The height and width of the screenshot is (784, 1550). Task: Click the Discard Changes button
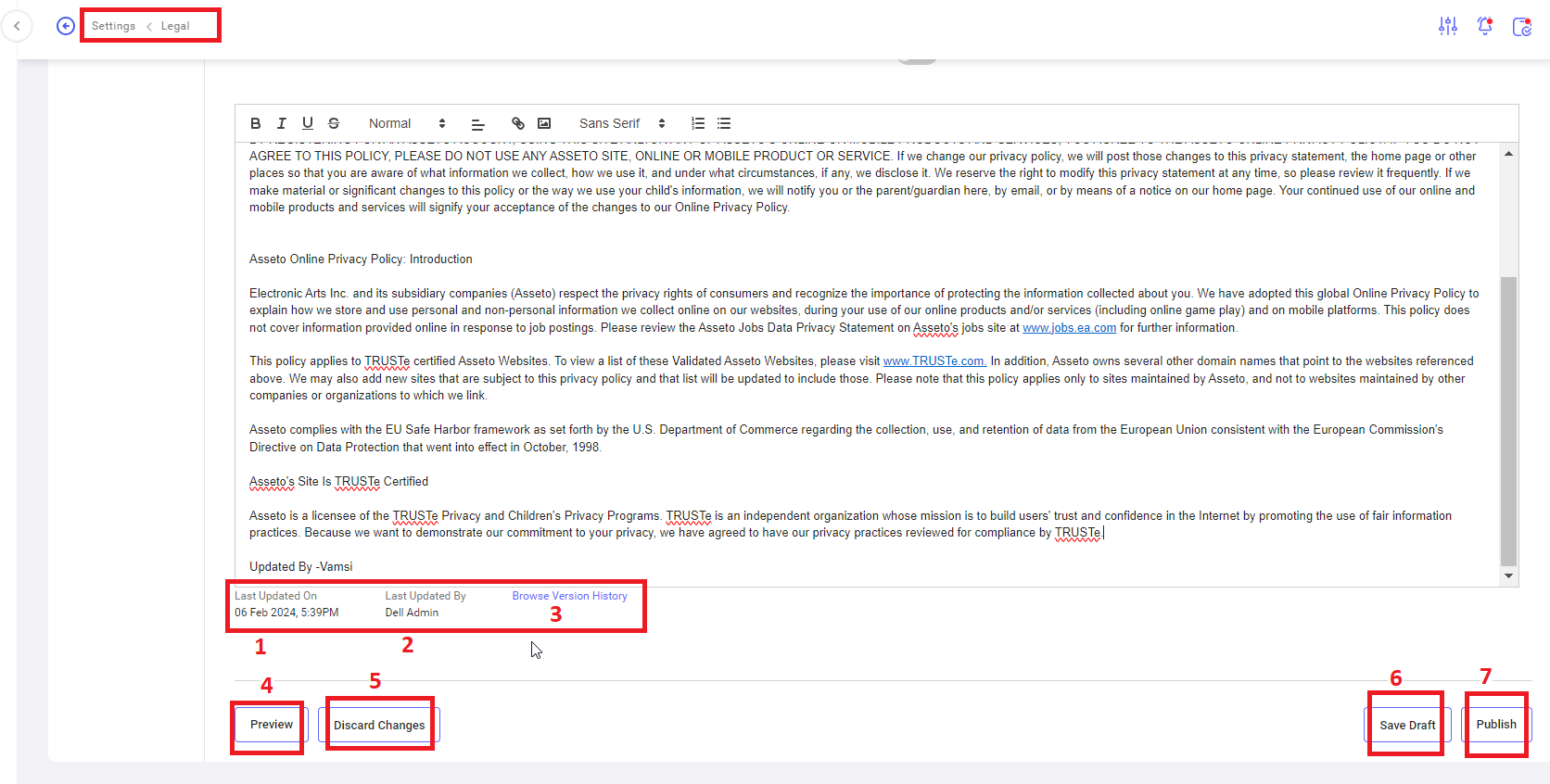pos(379,725)
